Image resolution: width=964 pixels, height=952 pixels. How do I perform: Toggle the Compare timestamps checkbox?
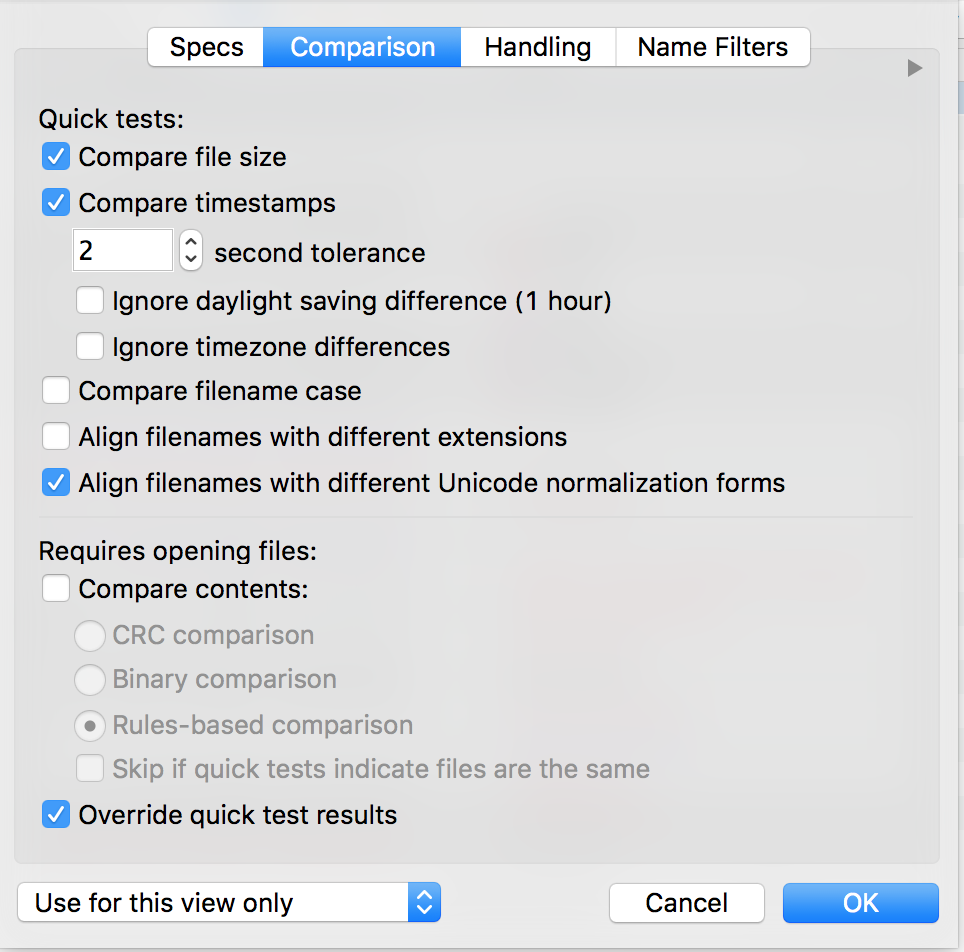tap(56, 202)
